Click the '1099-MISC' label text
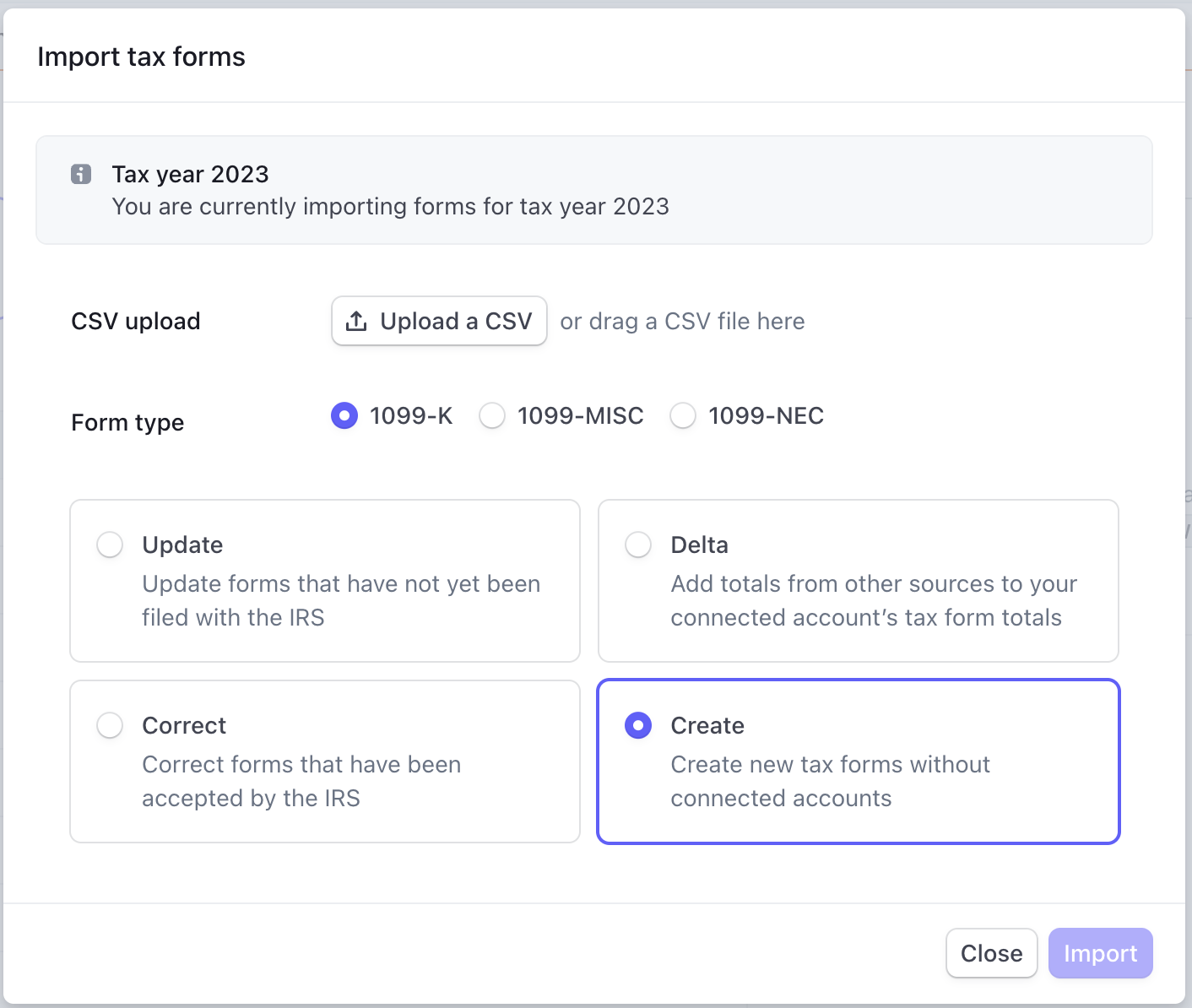 coord(581,415)
